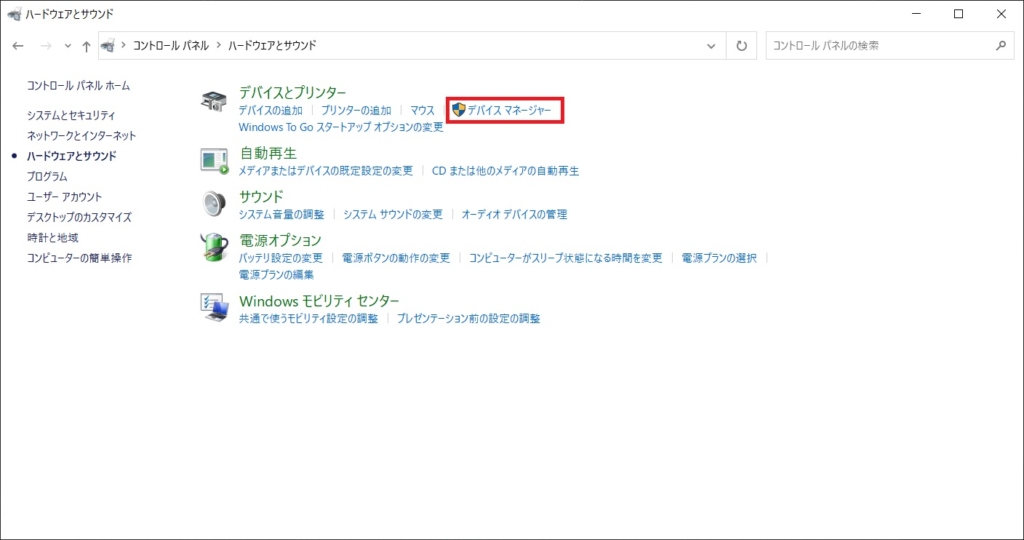
Task: Click CD または他のメディアの自動再生
Action: (505, 171)
